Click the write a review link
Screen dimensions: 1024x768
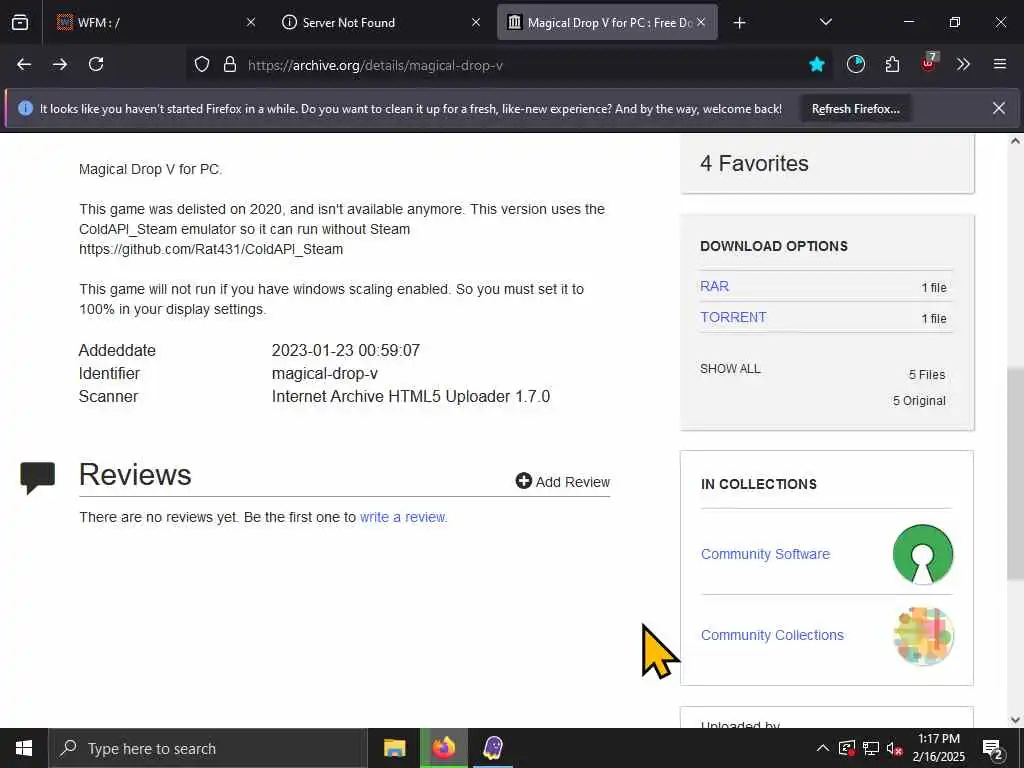click(403, 517)
